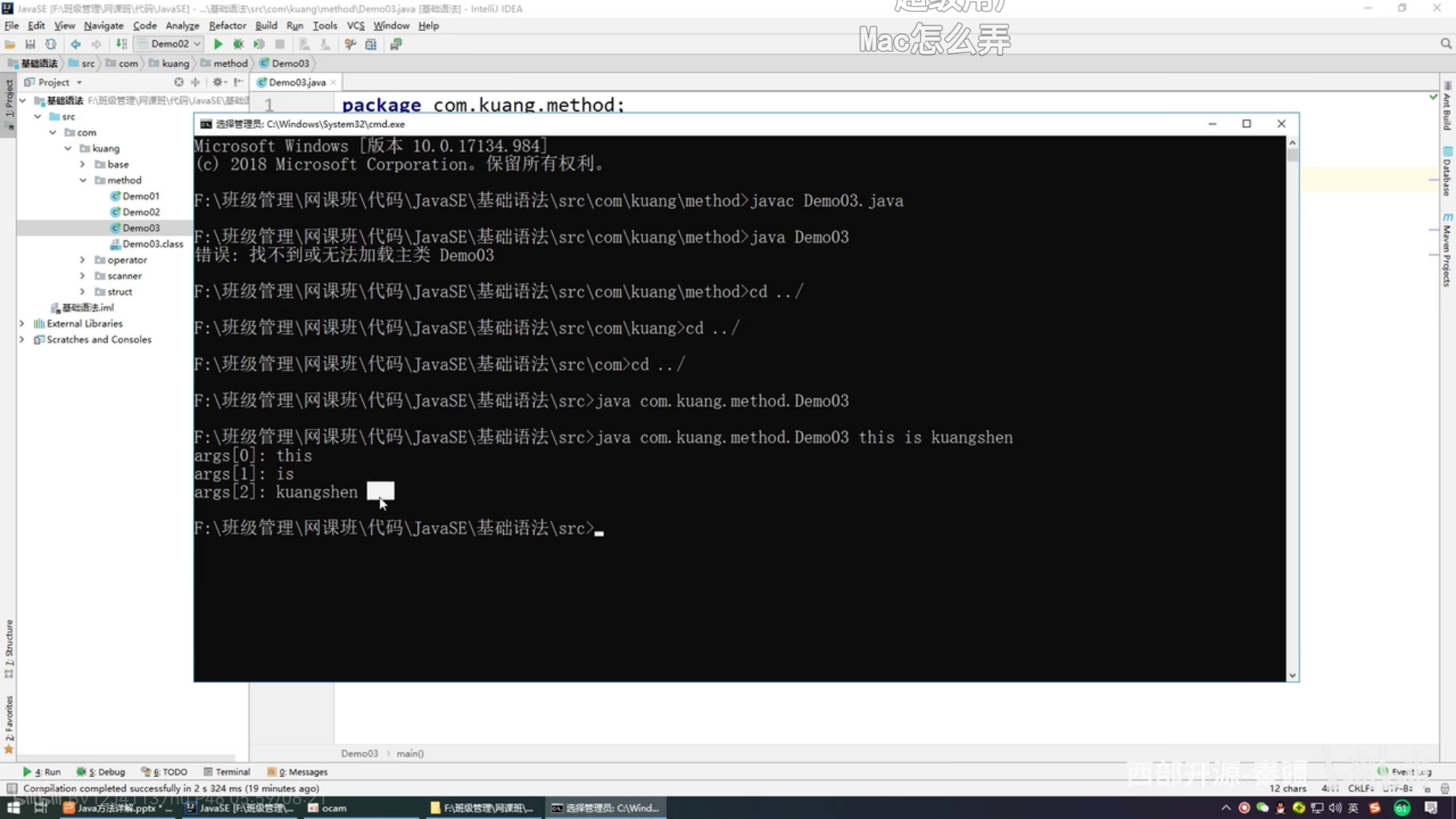
Task: Click the Synchronize toolbar icon
Action: [50, 44]
